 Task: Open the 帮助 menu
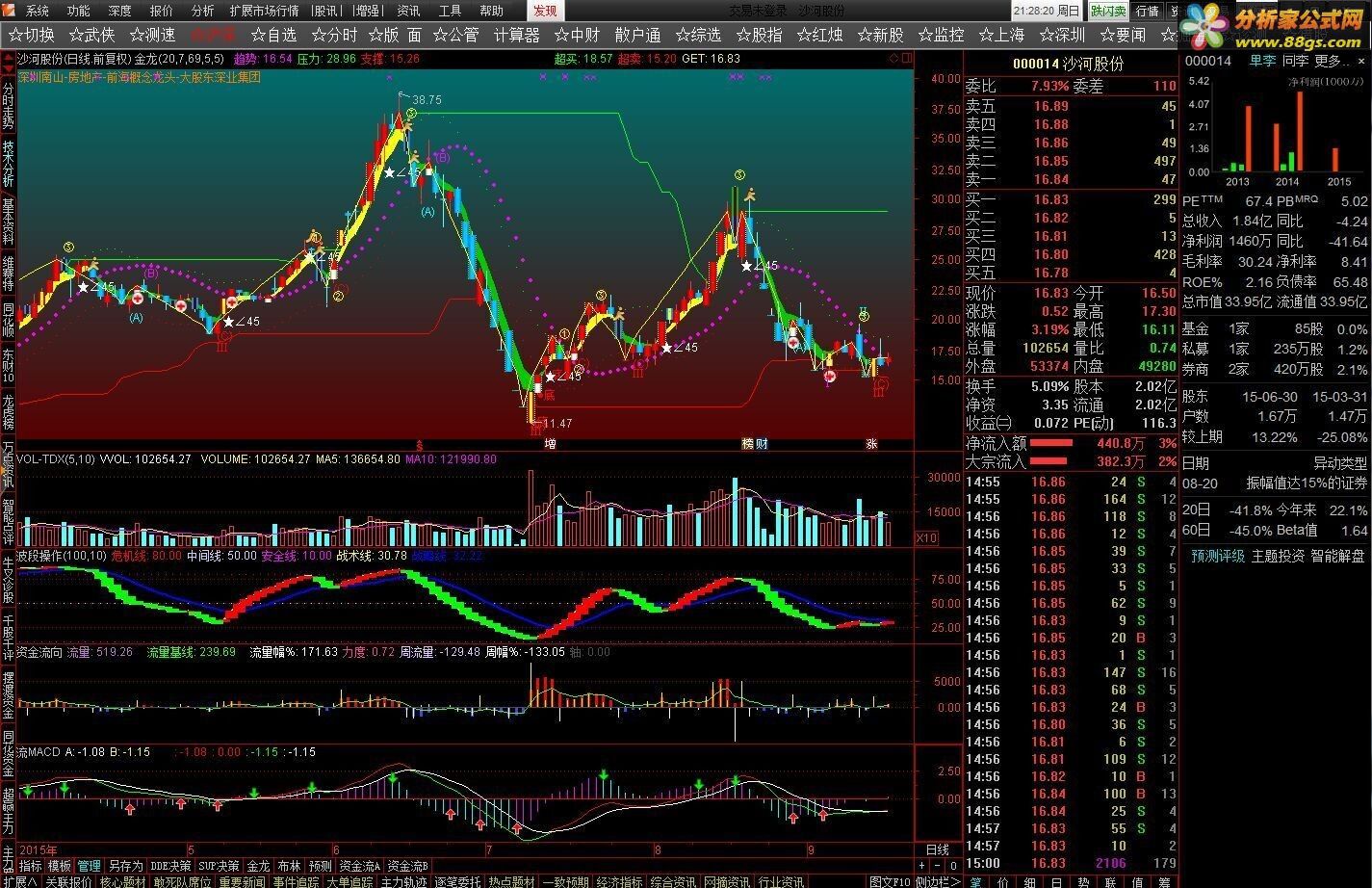tap(491, 11)
